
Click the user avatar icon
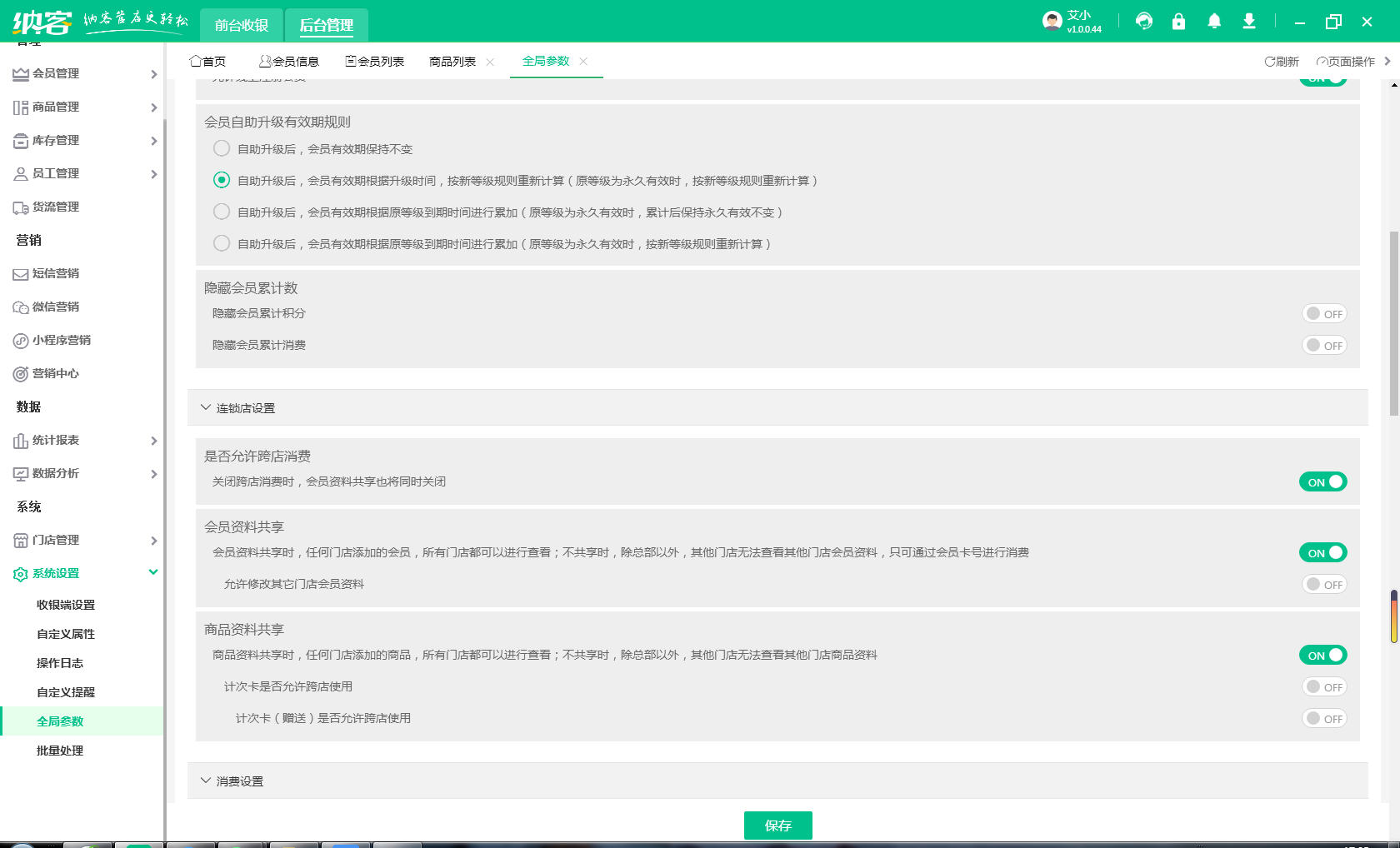point(1052,22)
